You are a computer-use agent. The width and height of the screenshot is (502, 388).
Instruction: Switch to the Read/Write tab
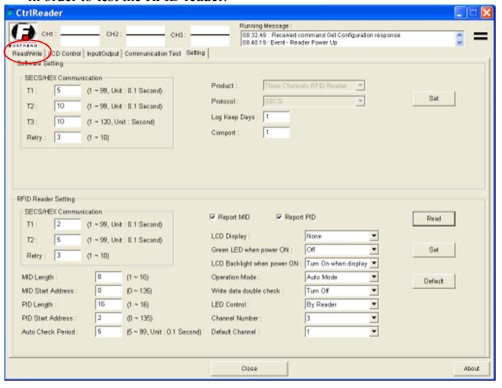pyautogui.click(x=27, y=54)
